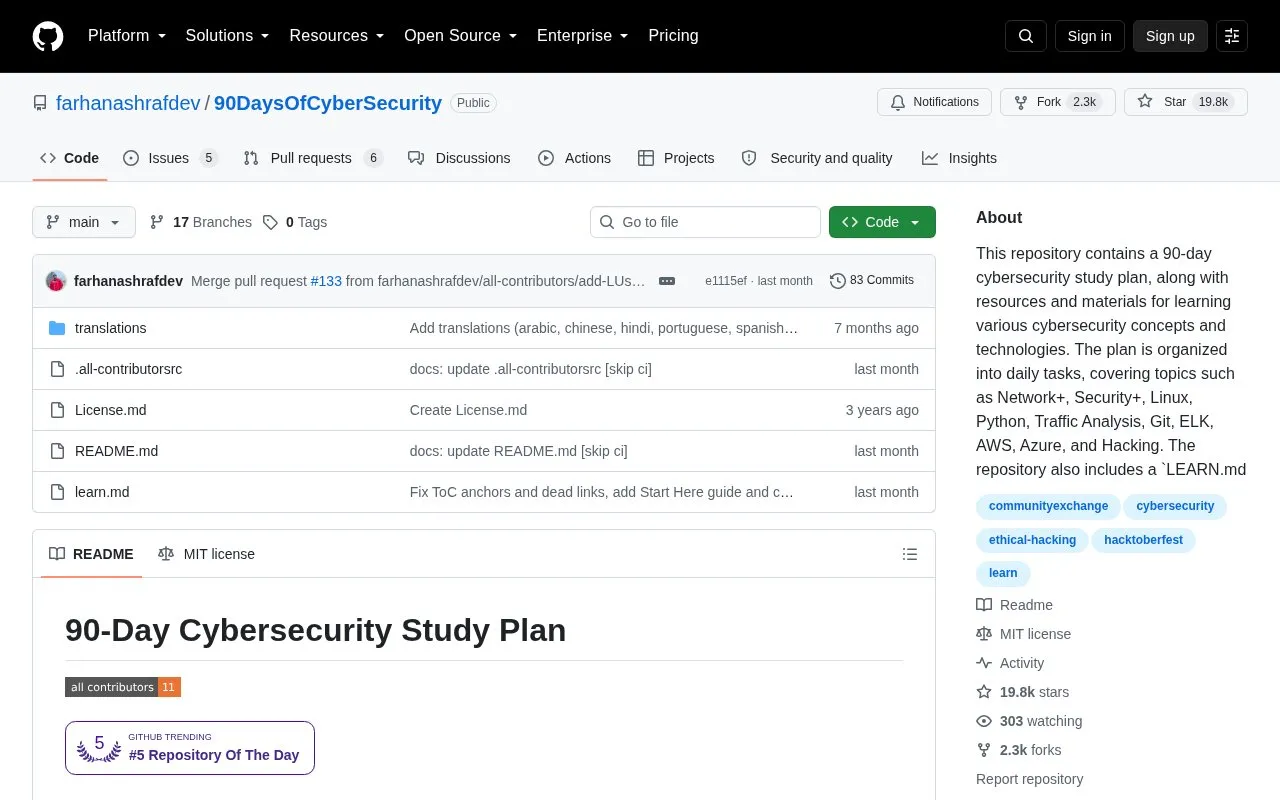Click the Go to file input
Screen dimensions: 1280x800
tap(705, 222)
